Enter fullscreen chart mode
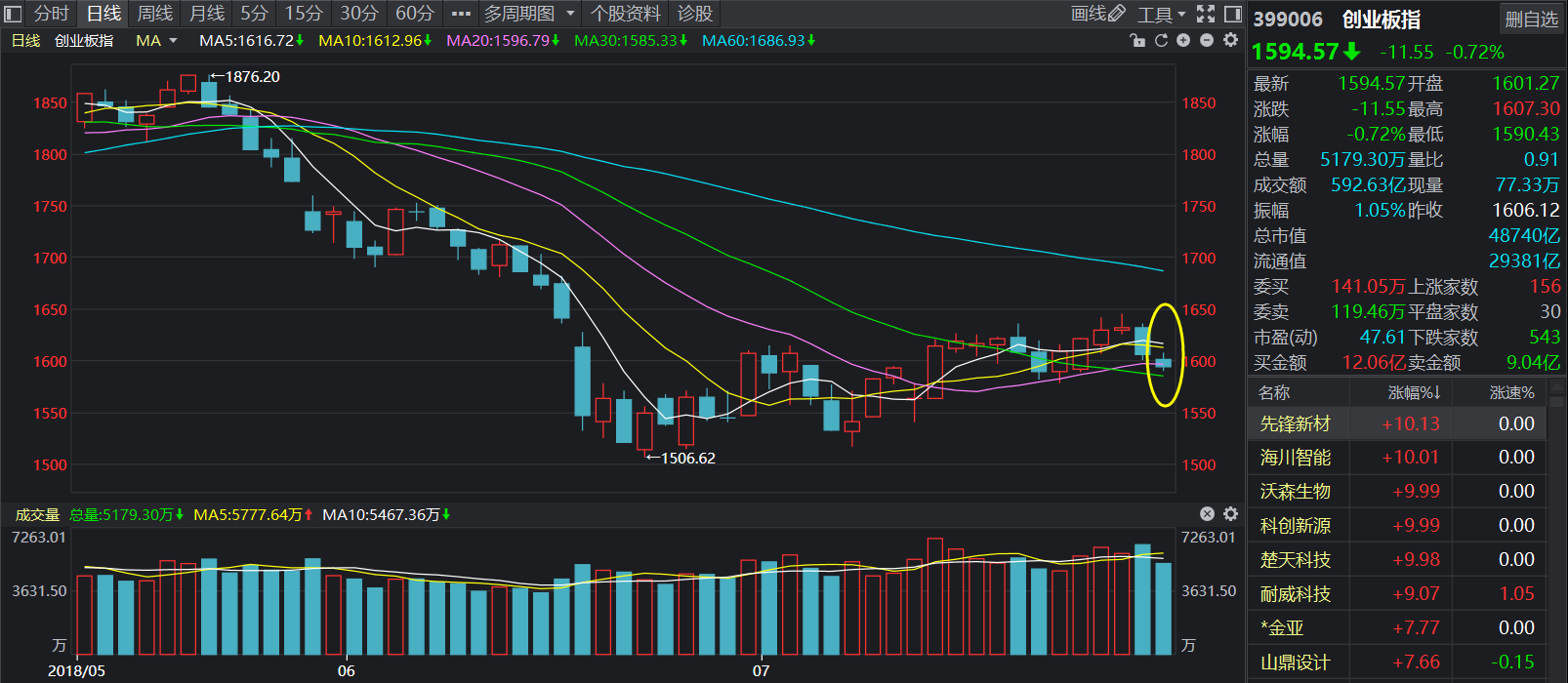The height and width of the screenshot is (683, 1568). 1206,14
